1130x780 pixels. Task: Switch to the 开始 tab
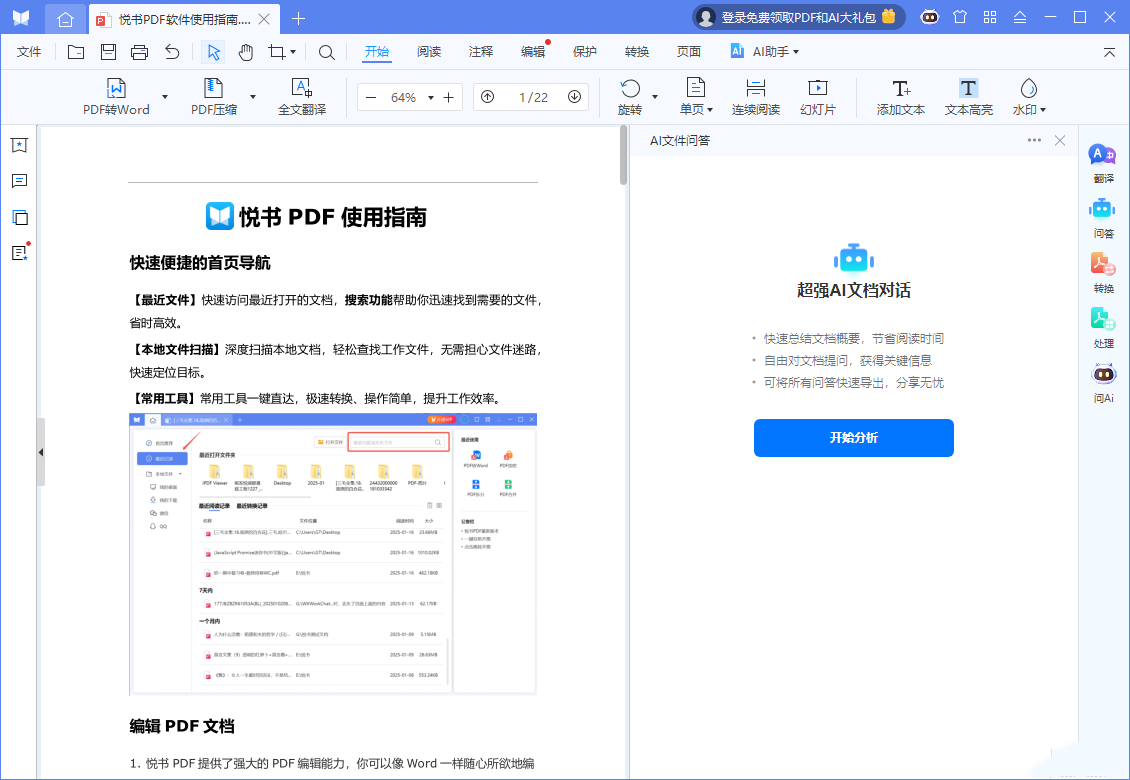(x=377, y=52)
